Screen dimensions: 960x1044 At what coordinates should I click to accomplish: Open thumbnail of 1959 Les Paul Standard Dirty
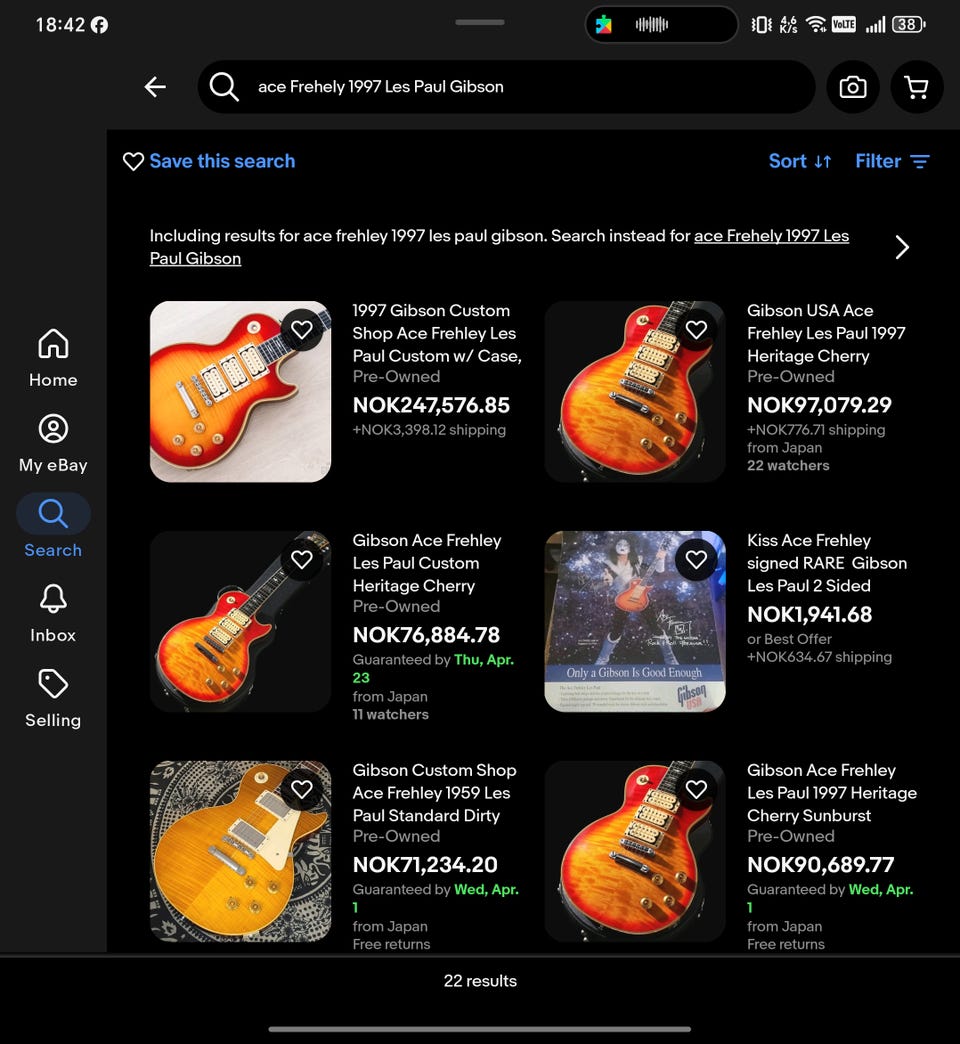click(240, 851)
